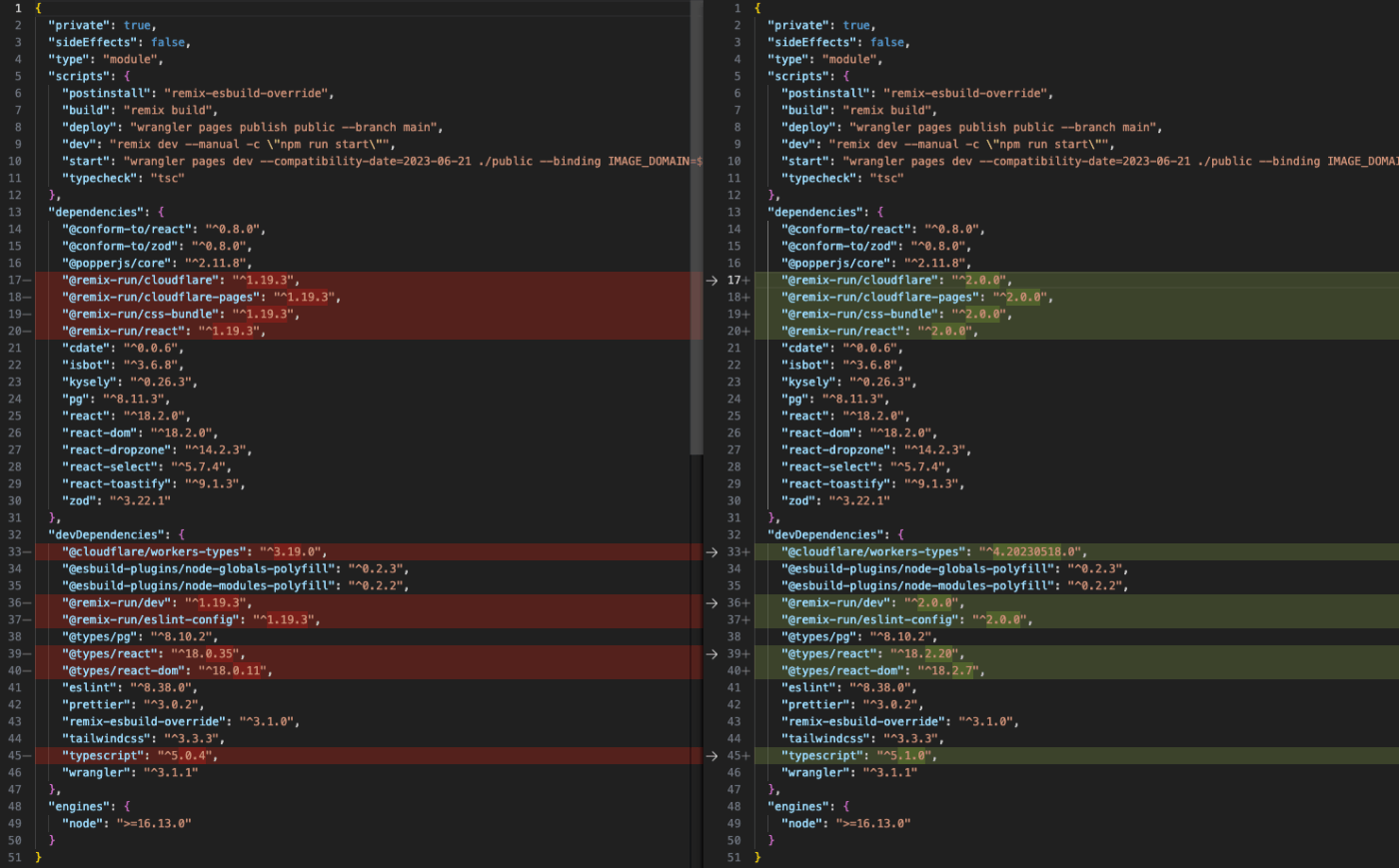The width and height of the screenshot is (1399, 868).
Task: Click "node" key in the right pane
Action: [x=801, y=824]
